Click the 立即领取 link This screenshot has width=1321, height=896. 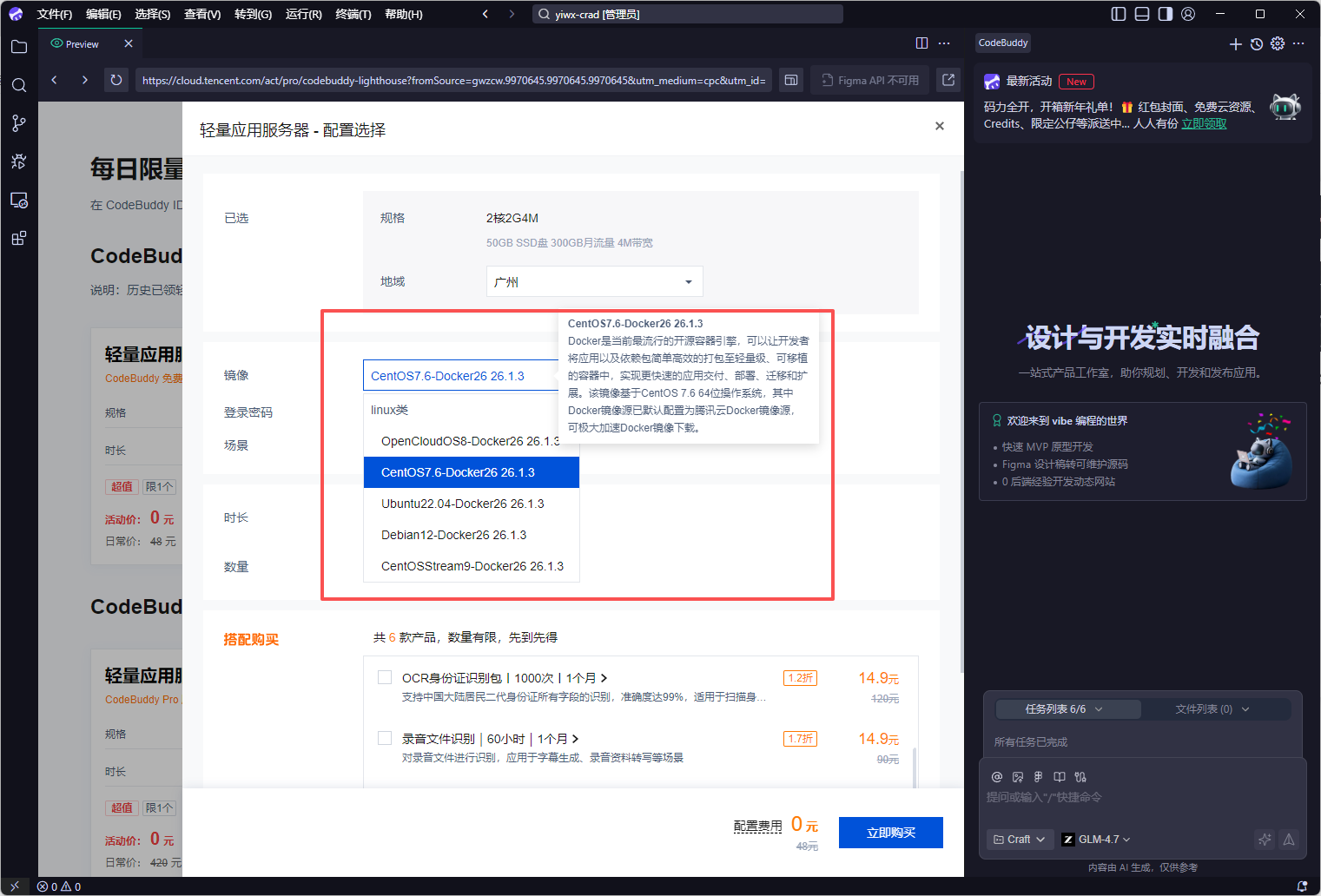coord(1204,123)
